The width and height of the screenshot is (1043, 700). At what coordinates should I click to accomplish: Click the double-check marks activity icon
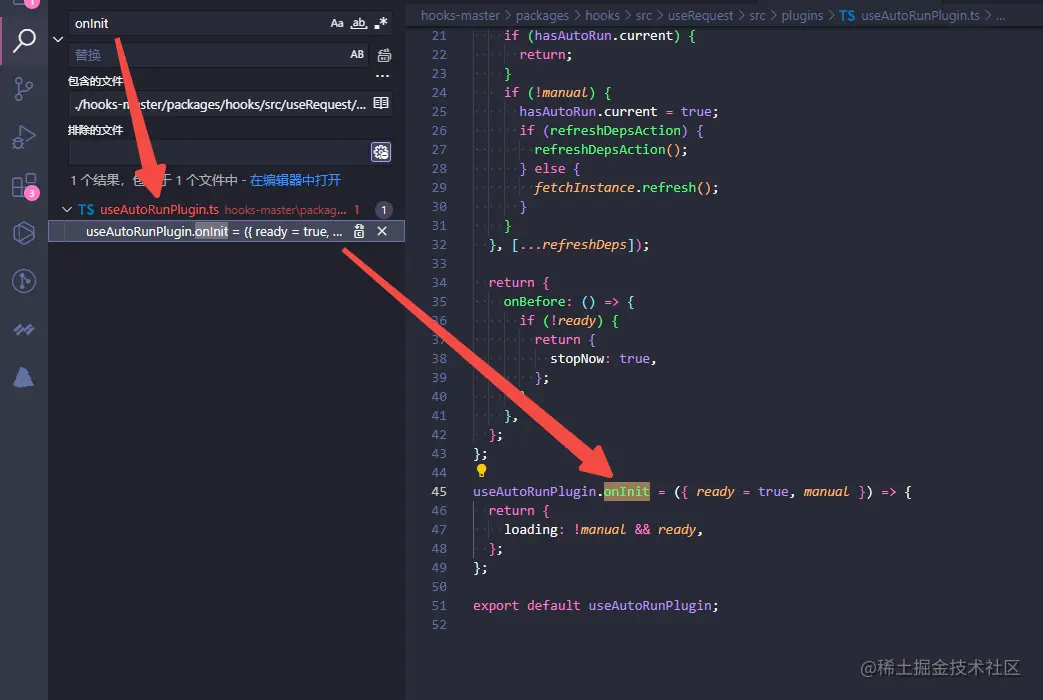tap(24, 329)
